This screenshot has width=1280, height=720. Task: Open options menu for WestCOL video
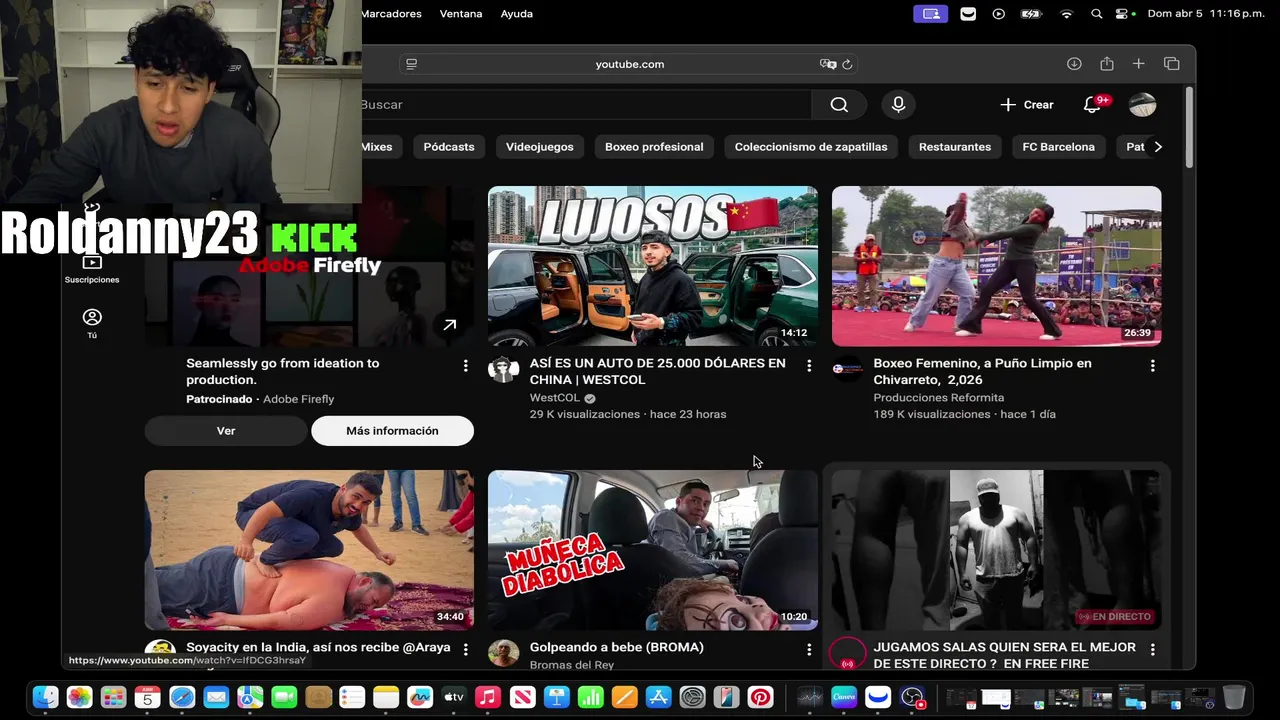809,366
